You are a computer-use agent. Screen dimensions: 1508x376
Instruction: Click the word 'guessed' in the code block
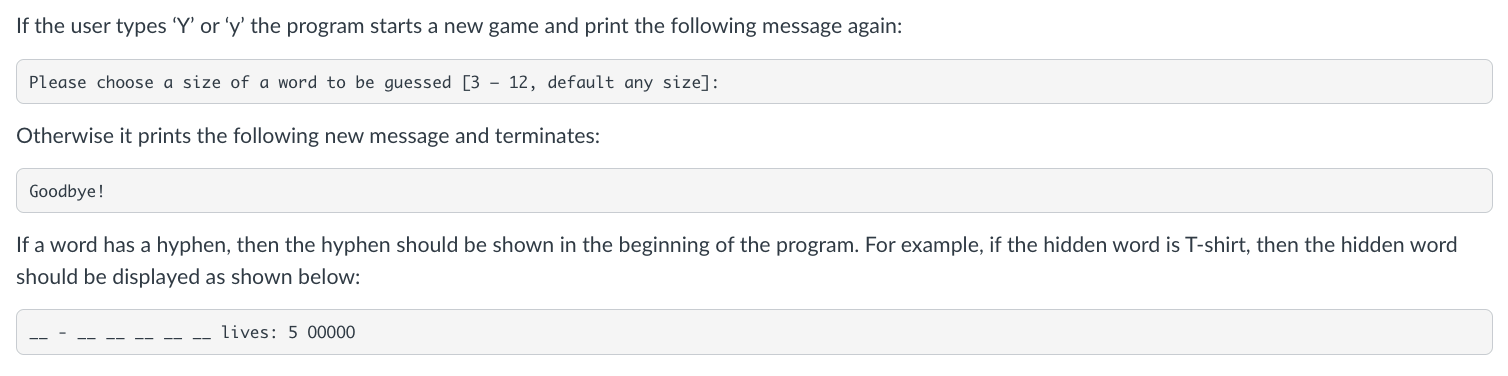pos(417,82)
